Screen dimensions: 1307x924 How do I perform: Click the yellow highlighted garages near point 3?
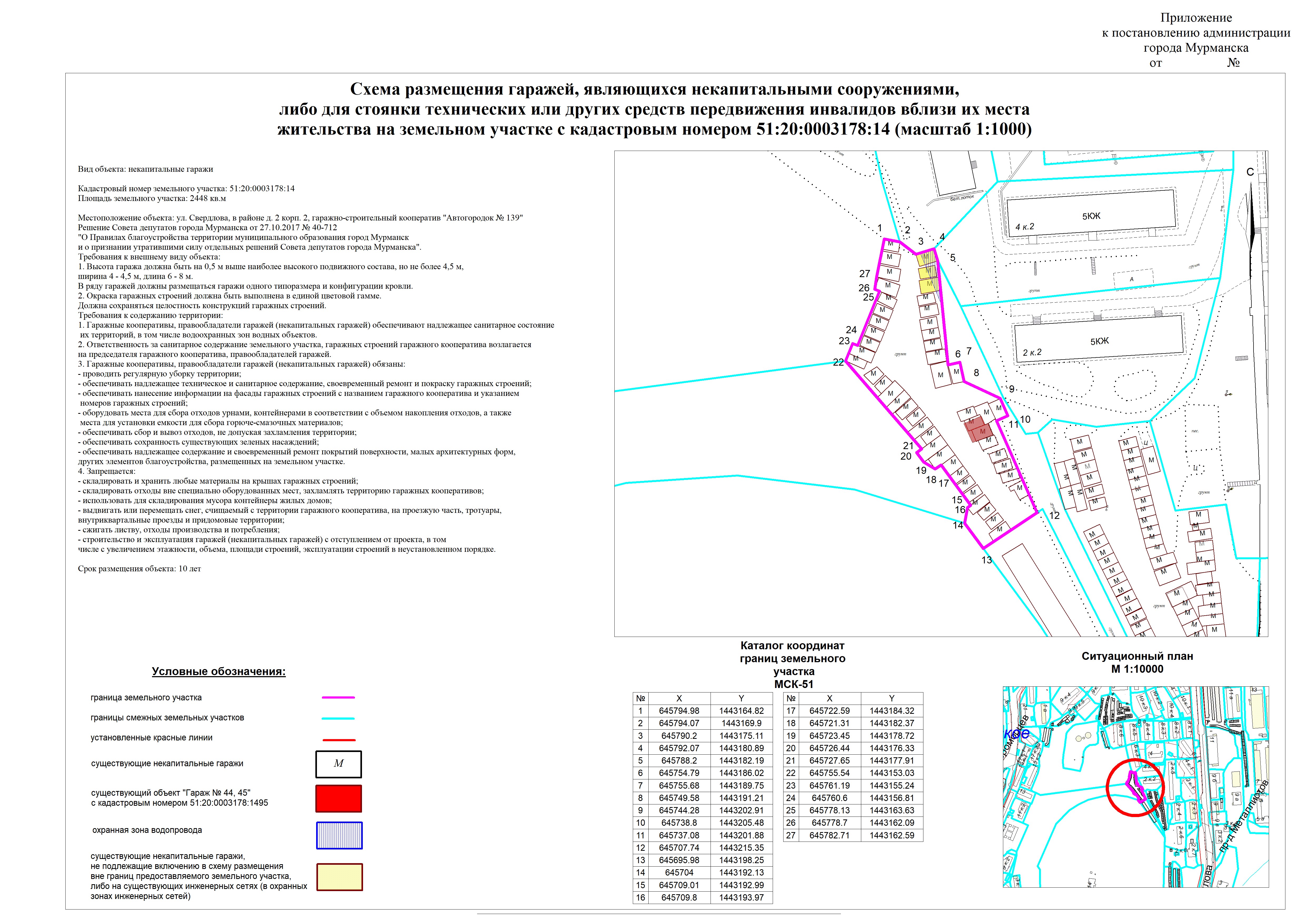pos(927,273)
